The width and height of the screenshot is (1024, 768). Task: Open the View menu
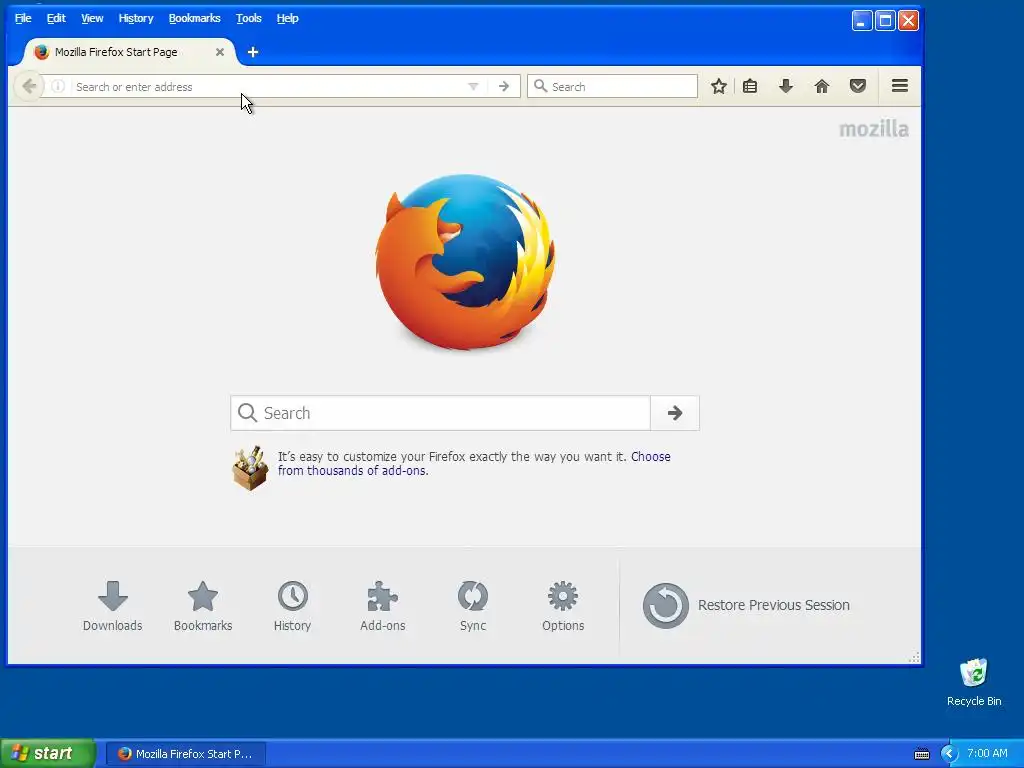[92, 18]
